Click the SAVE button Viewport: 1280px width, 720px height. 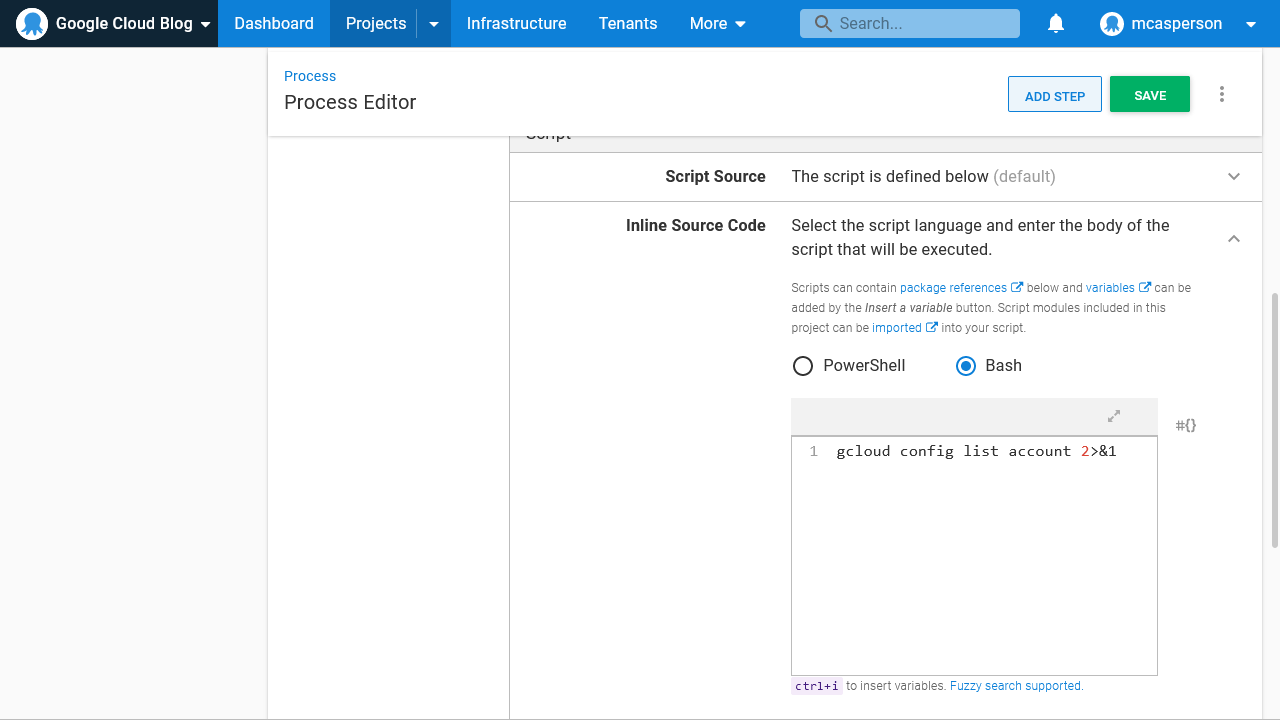coord(1149,94)
